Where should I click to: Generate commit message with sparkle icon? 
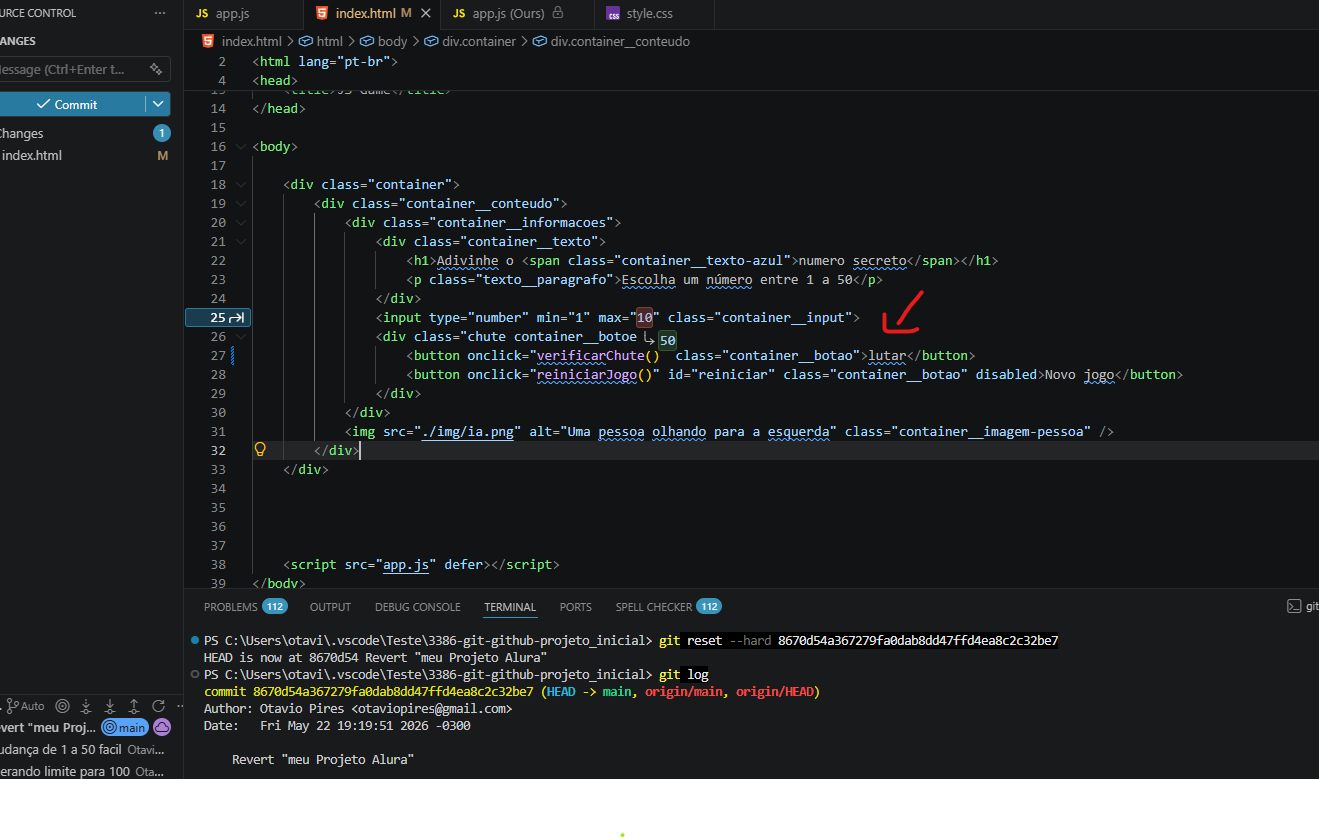[x=156, y=69]
